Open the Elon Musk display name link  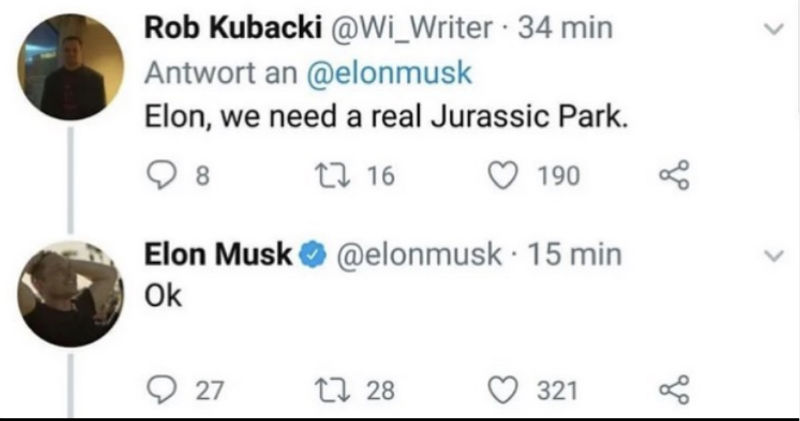pyautogui.click(x=218, y=255)
